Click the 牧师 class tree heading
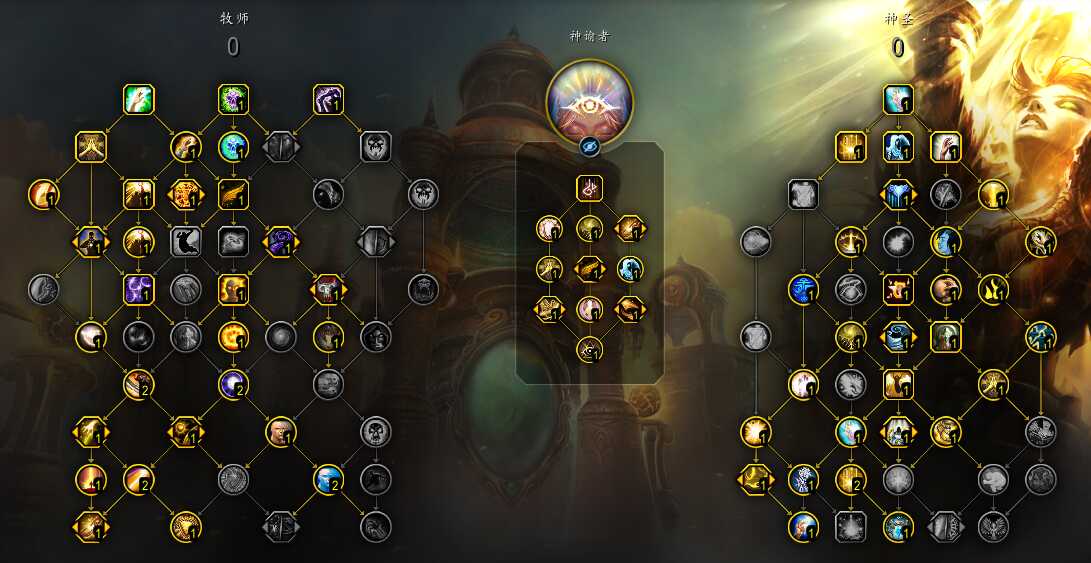The width and height of the screenshot is (1091, 563). click(234, 19)
